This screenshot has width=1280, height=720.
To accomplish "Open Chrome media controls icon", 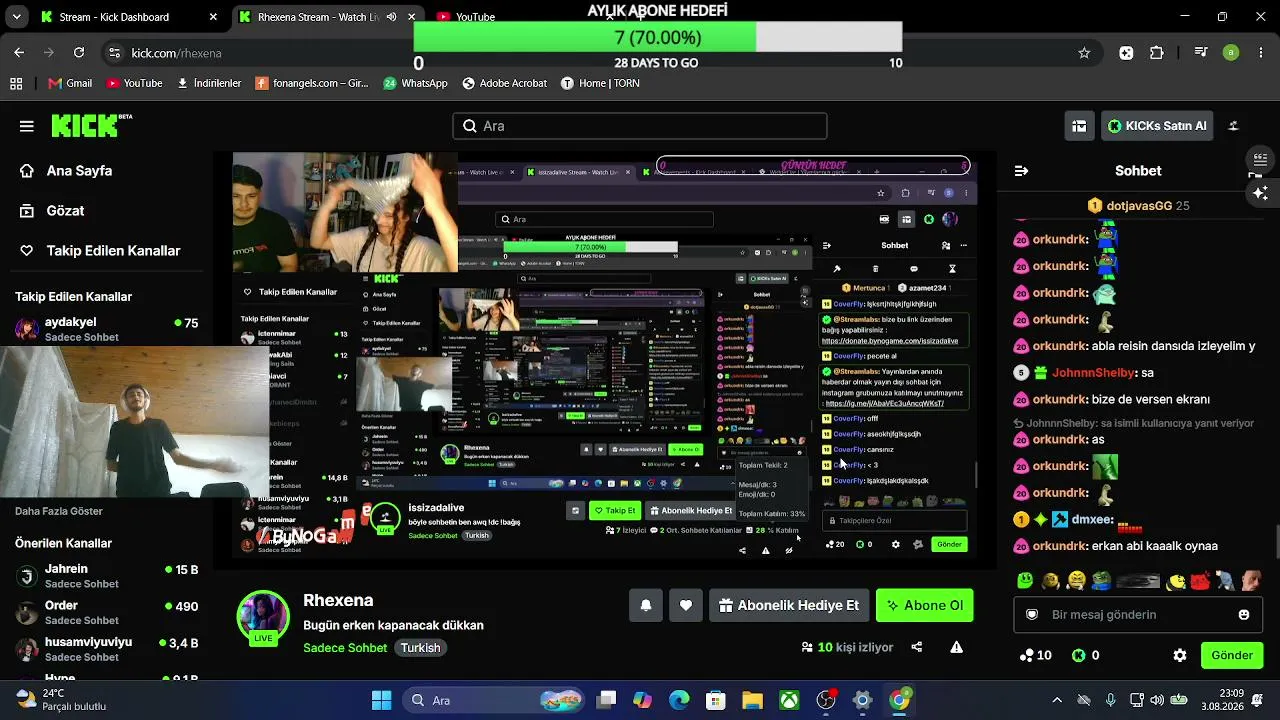I will pyautogui.click(x=1201, y=53).
